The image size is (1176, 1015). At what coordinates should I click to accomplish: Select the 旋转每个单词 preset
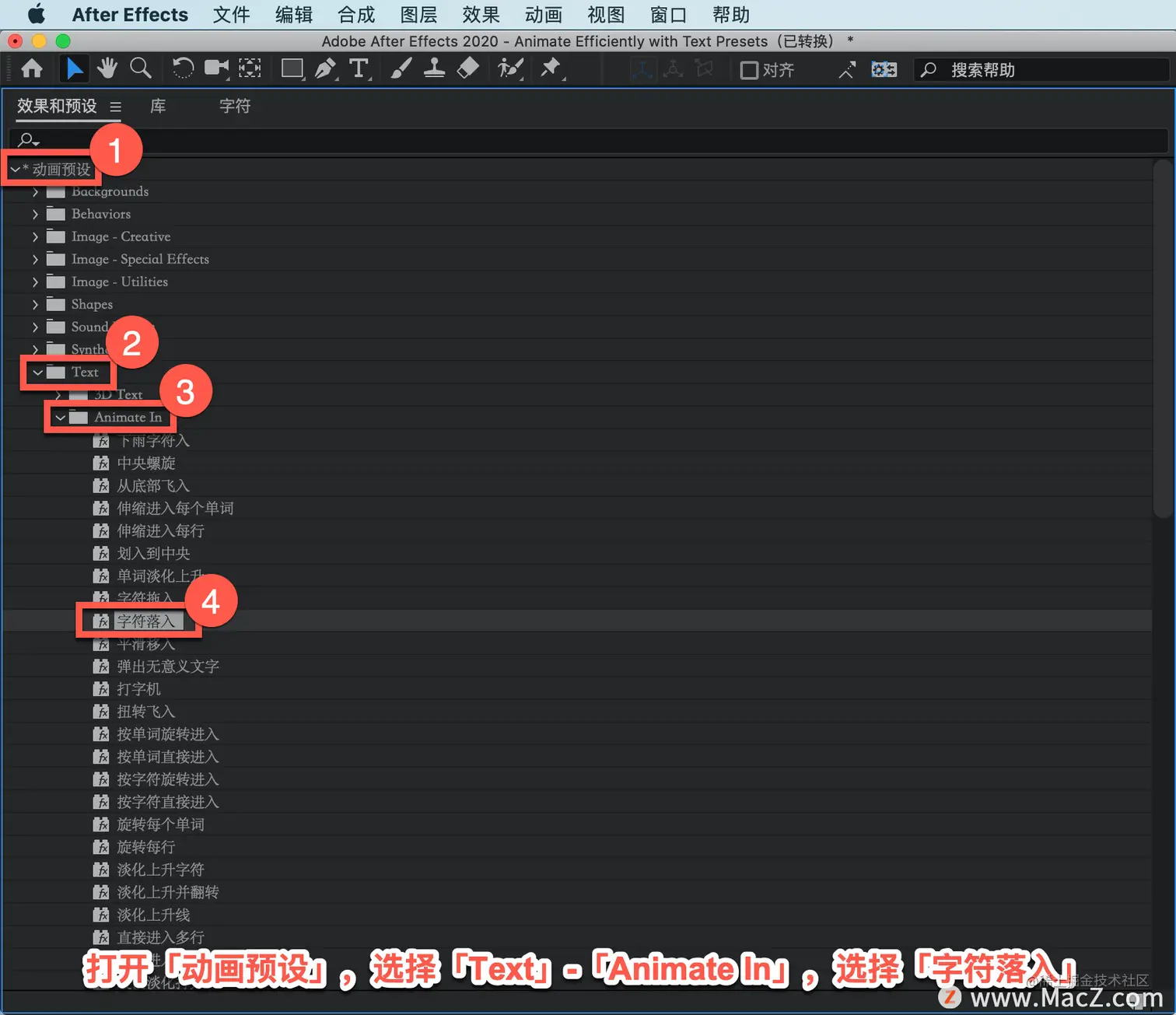coord(161,824)
